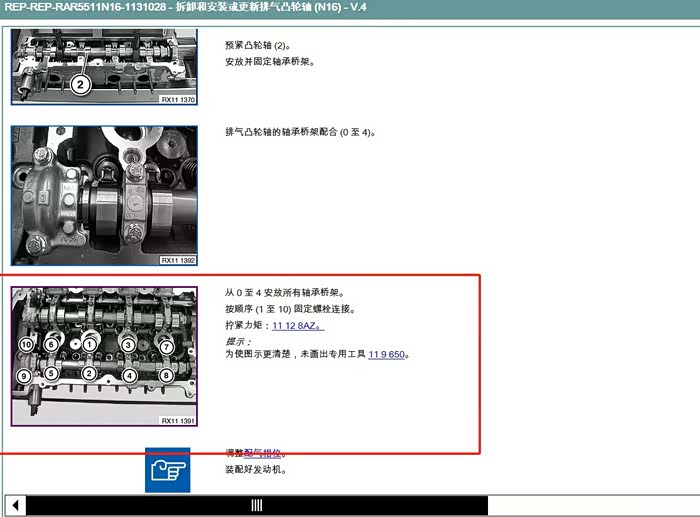Click the text 排气凸轮轴的轴承桥架配合 (0 至 4)
The width and height of the screenshot is (700, 517).
click(300, 132)
